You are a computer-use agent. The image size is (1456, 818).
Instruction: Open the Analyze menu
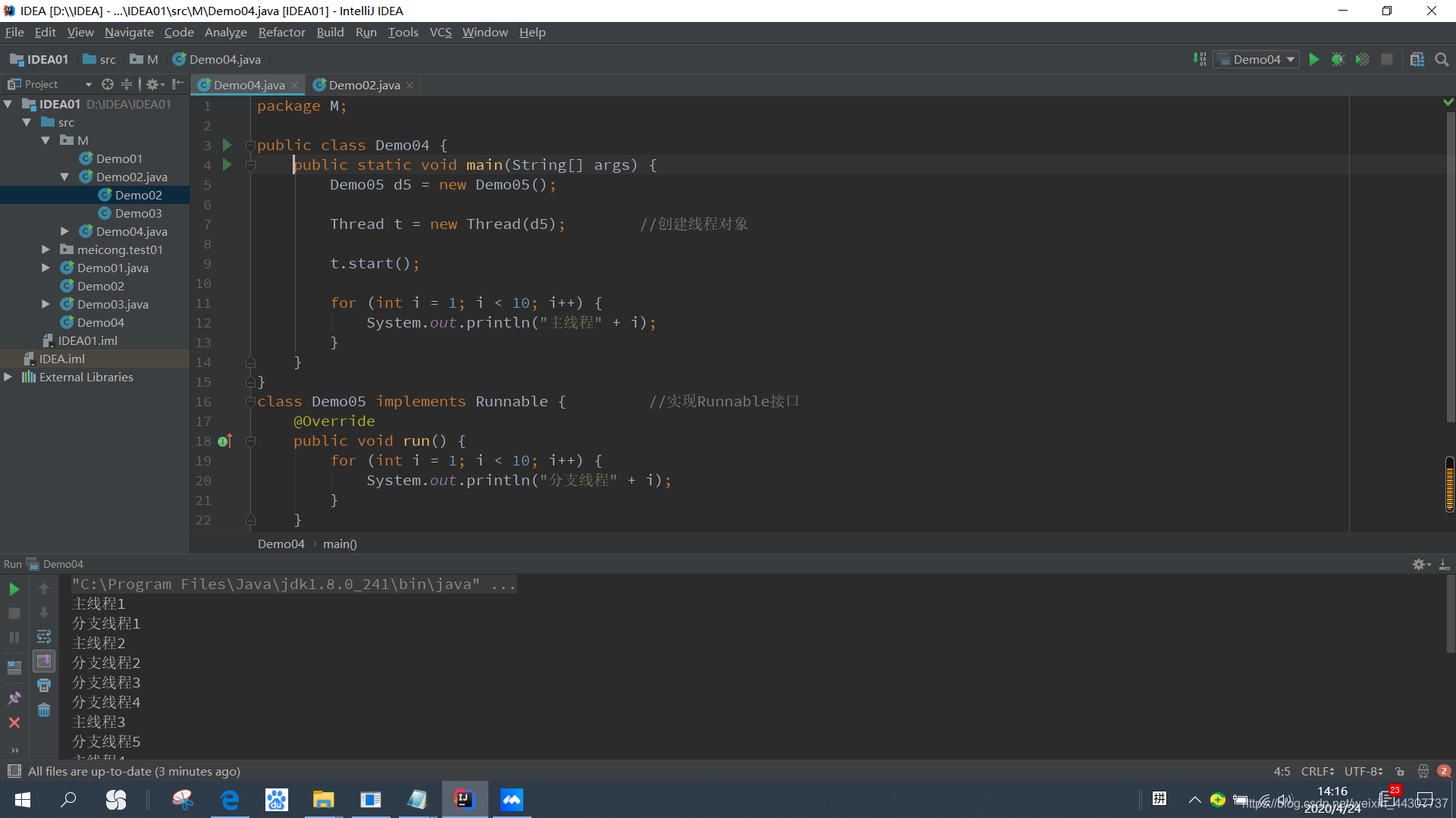(225, 32)
